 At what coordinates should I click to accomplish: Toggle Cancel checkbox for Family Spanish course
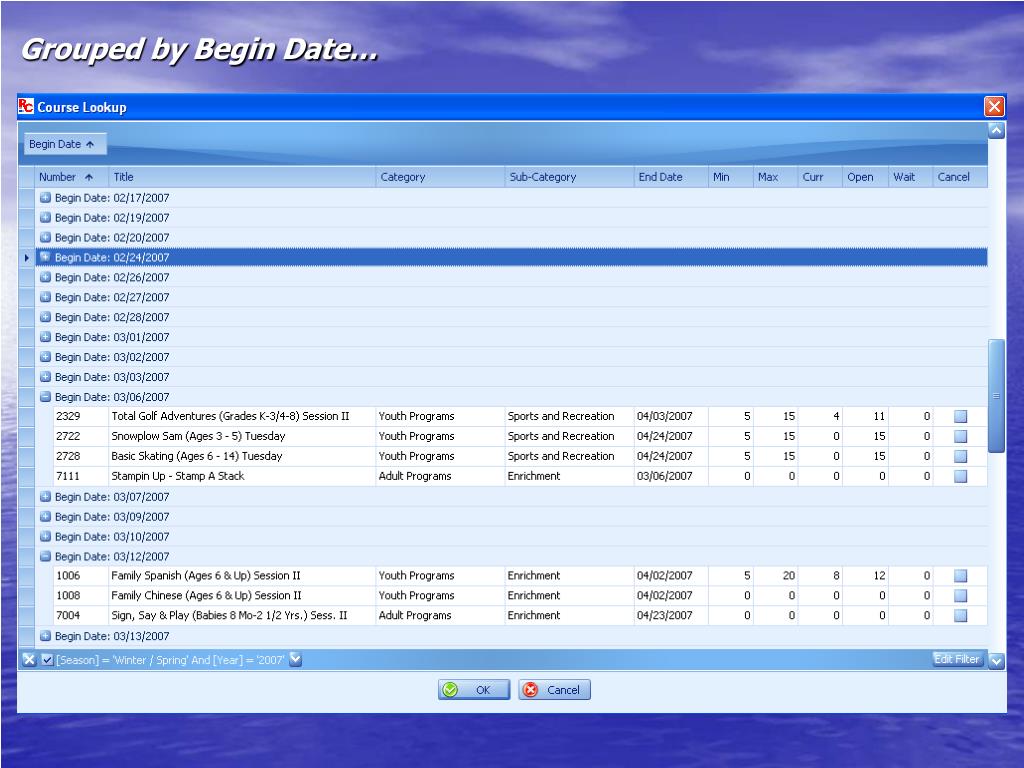tap(960, 575)
